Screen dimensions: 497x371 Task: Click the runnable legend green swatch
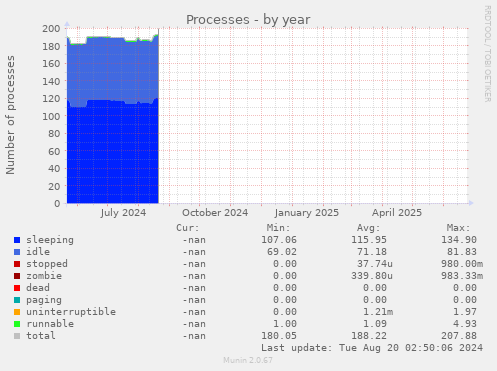[x=17, y=324]
